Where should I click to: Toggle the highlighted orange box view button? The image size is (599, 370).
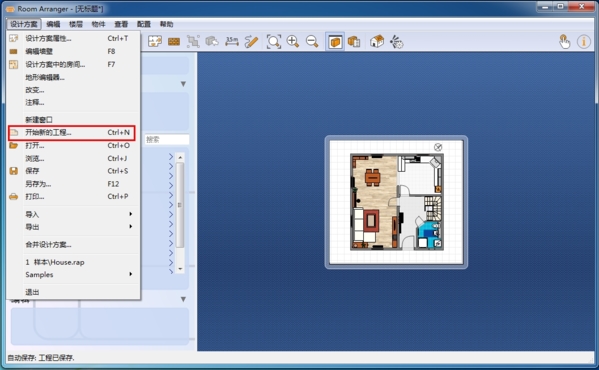pos(335,41)
